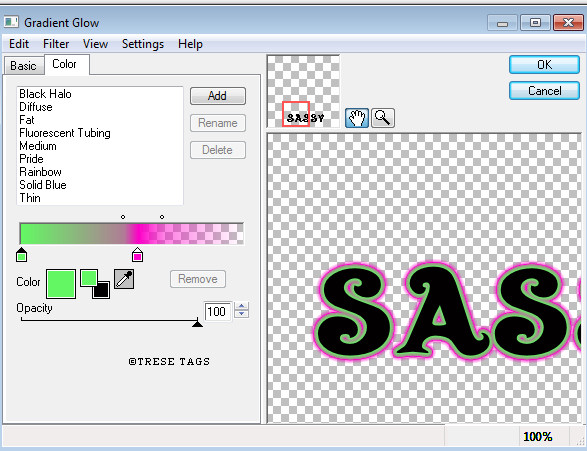Select the hand pan tool
587x451 pixels.
pos(356,118)
